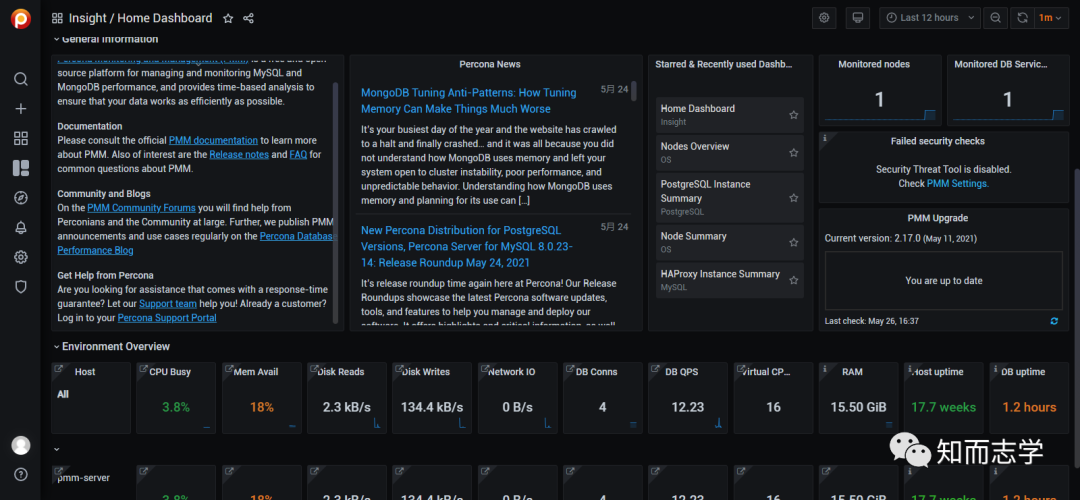Open the Help question mark icon
Viewport: 1080px width, 500px height.
pyautogui.click(x=21, y=475)
